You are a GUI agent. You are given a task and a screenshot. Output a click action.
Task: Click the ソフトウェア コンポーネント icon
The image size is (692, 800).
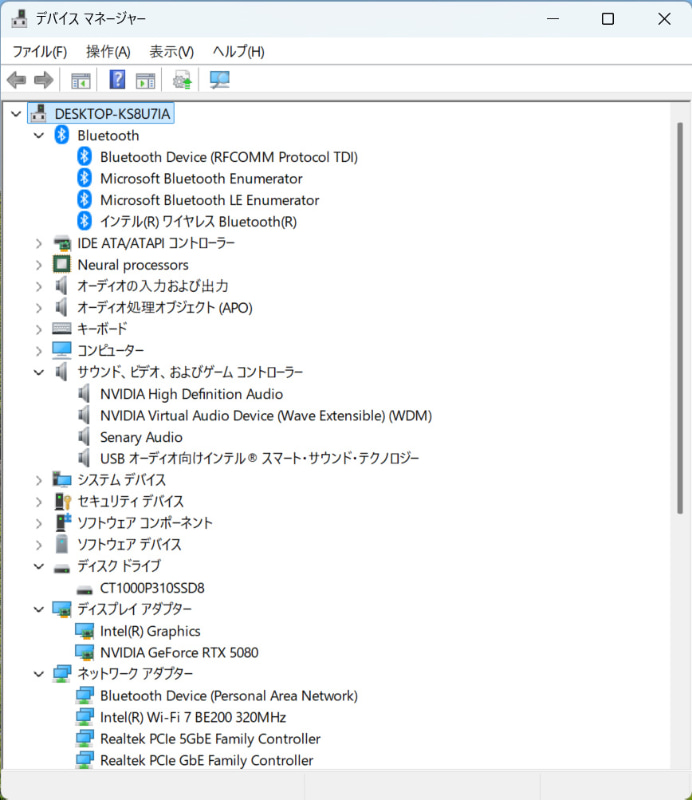[63, 522]
